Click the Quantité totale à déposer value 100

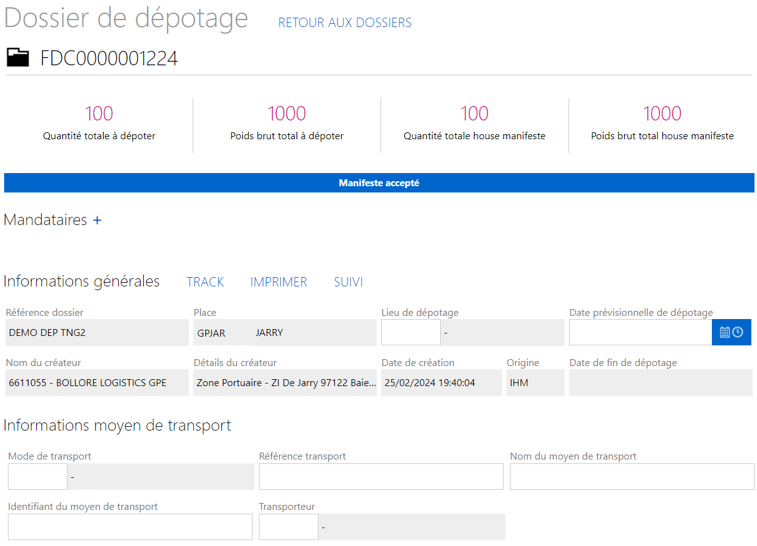(x=99, y=114)
